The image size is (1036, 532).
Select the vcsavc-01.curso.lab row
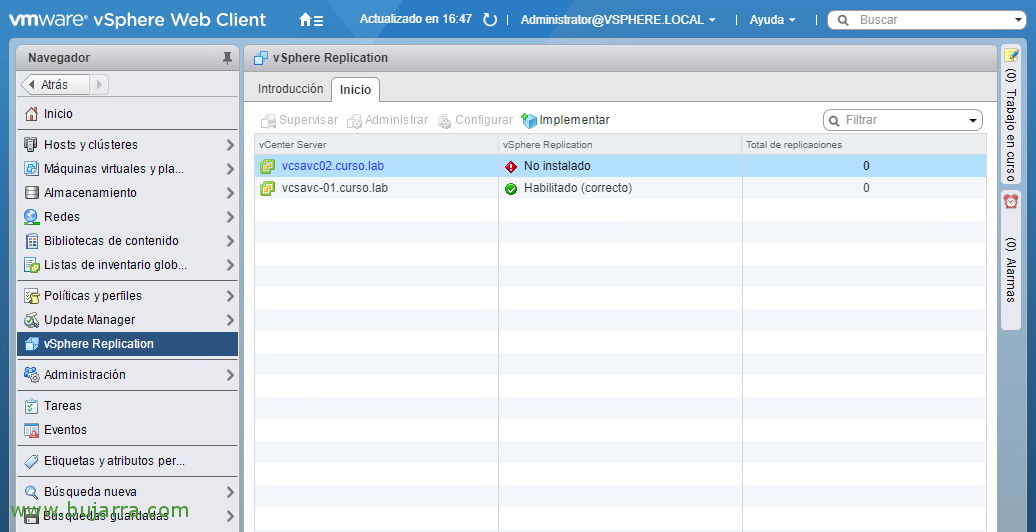(620, 188)
